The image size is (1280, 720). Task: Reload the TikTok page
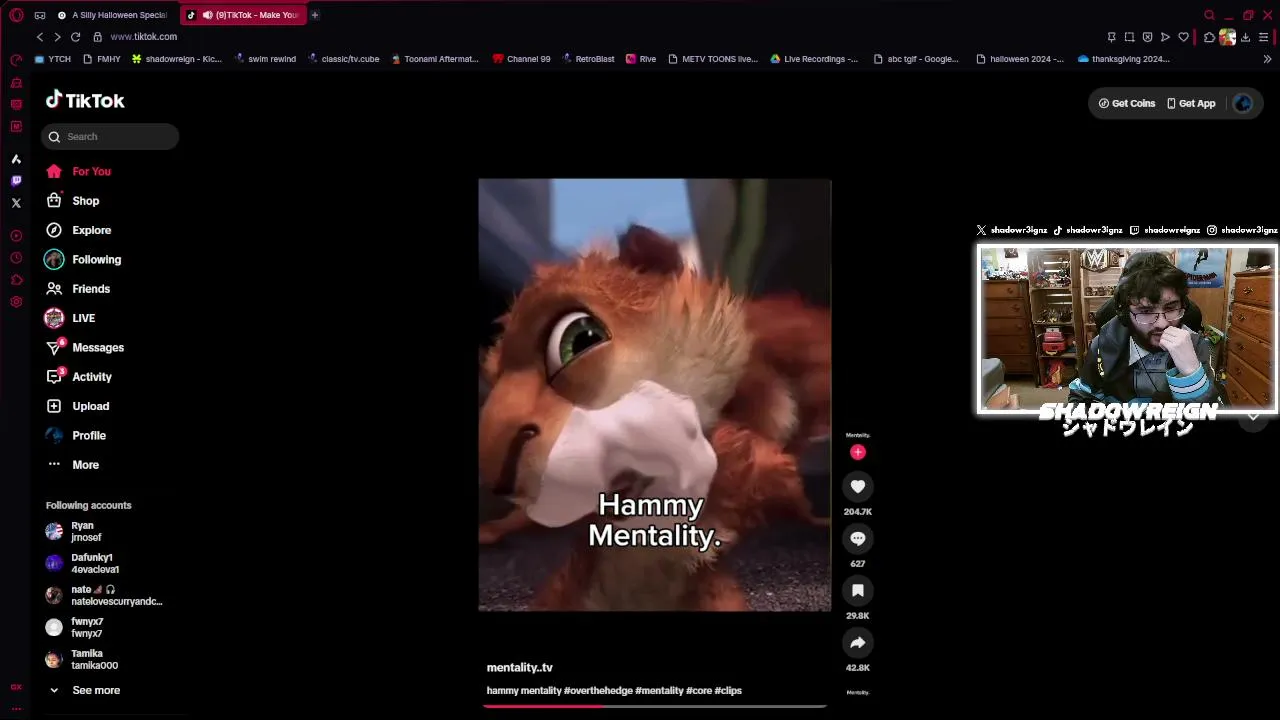click(x=75, y=37)
